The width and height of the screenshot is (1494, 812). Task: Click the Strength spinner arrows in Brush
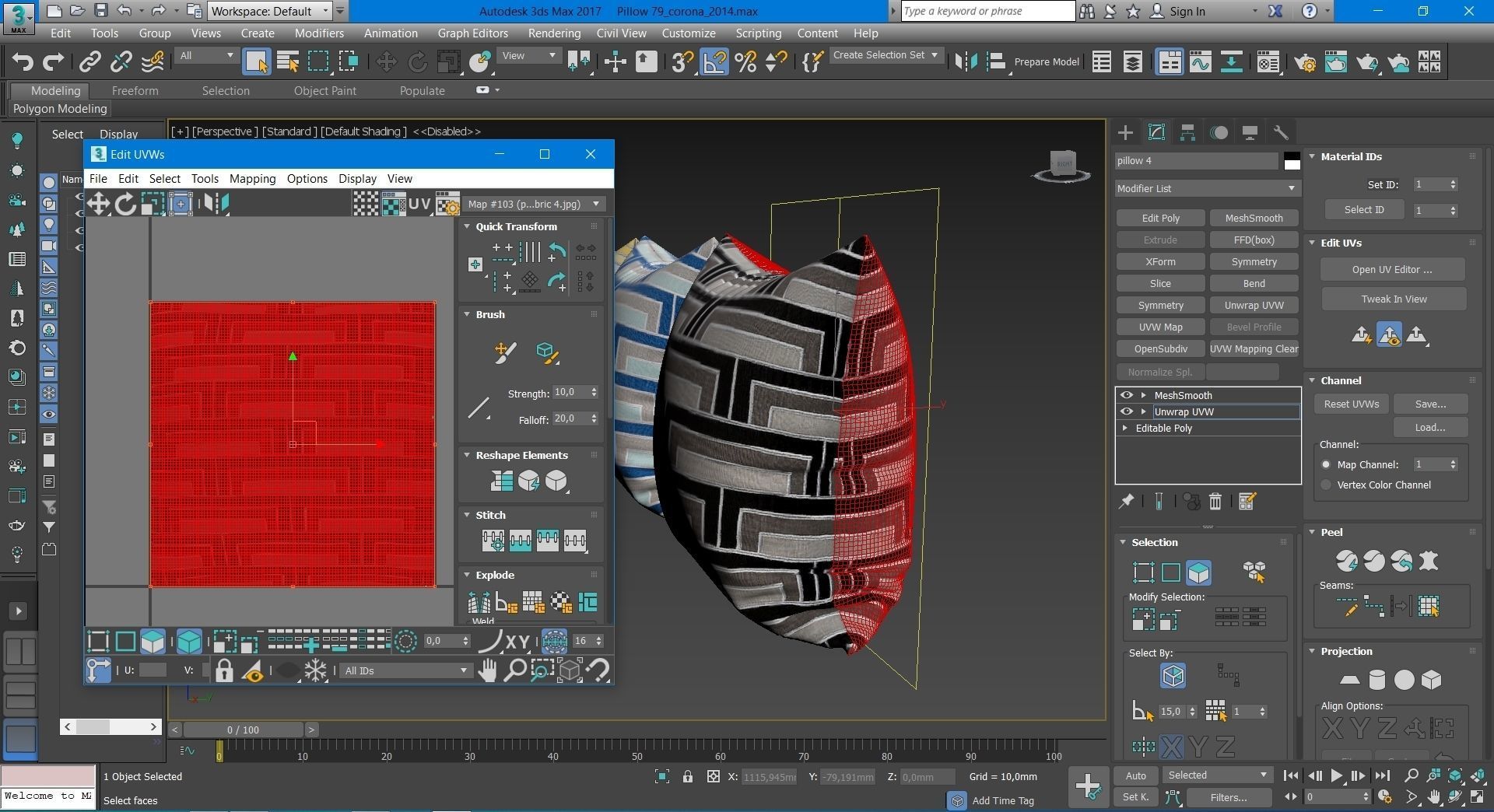click(x=594, y=393)
